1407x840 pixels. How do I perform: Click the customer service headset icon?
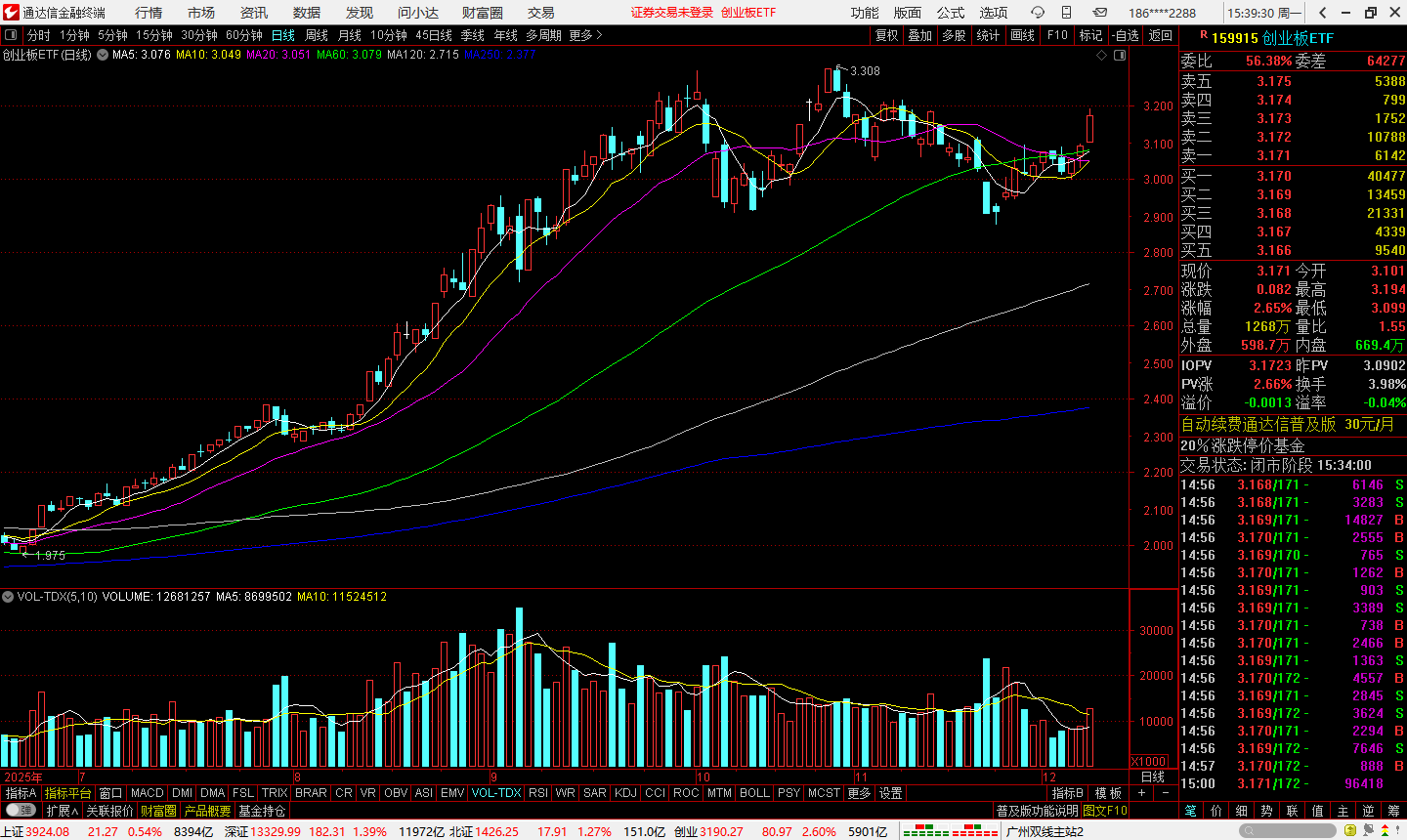coord(1038,13)
